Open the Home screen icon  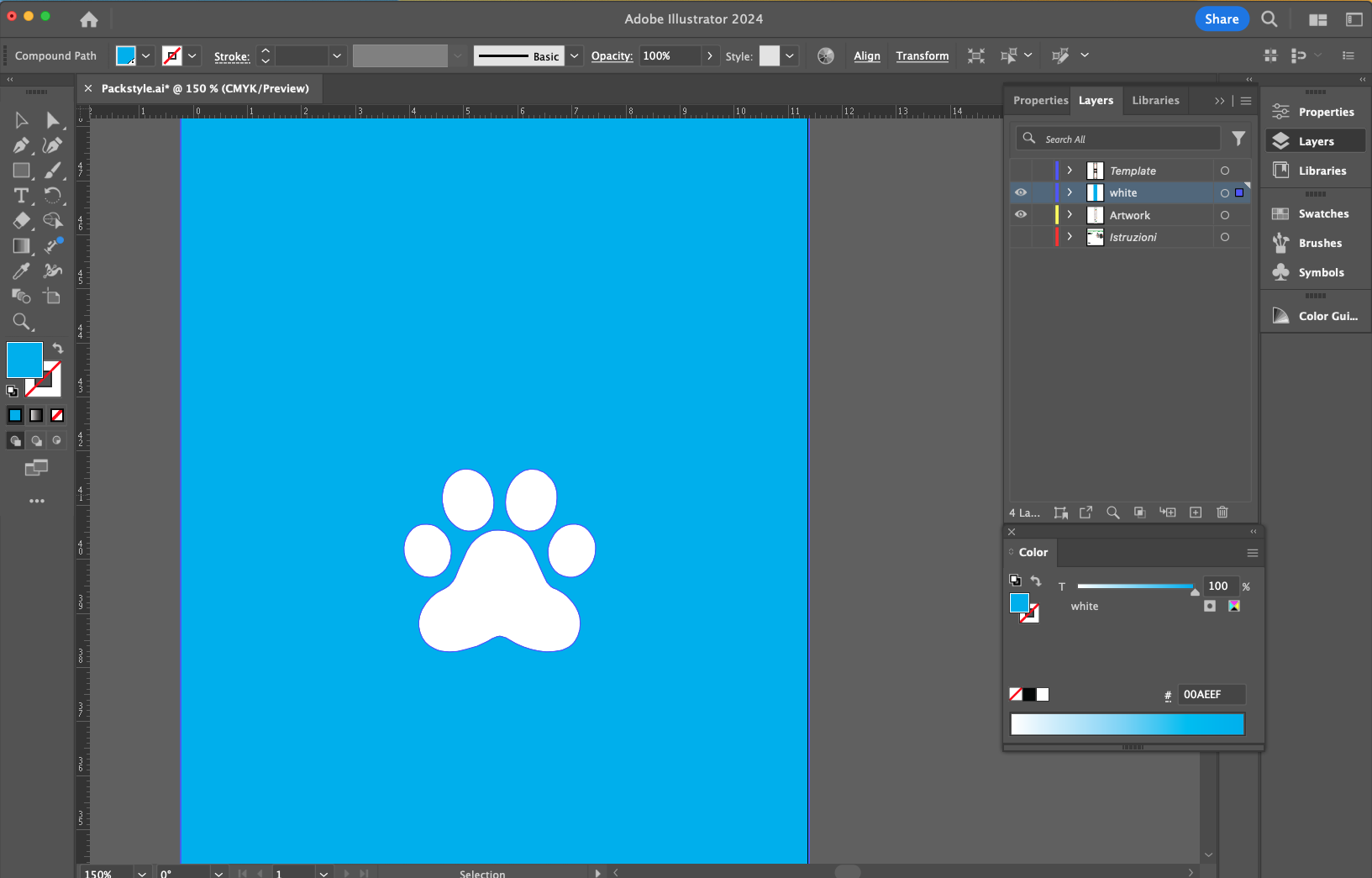point(89,19)
